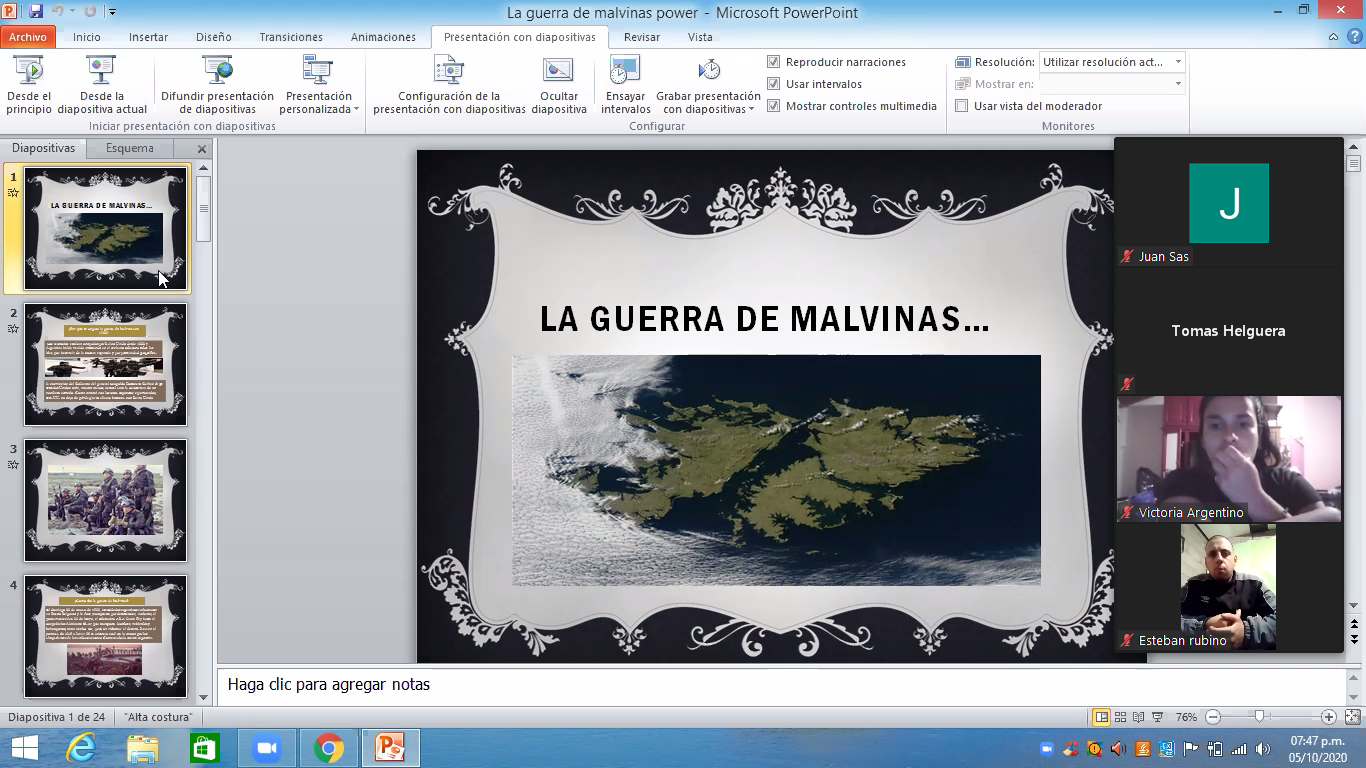Open Internet Explorer from the taskbar
The height and width of the screenshot is (768, 1366).
(81, 748)
